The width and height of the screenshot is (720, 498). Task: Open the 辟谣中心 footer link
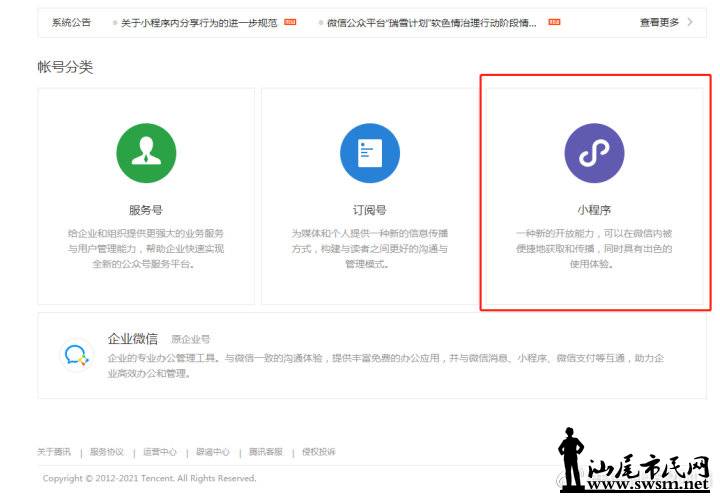click(213, 452)
